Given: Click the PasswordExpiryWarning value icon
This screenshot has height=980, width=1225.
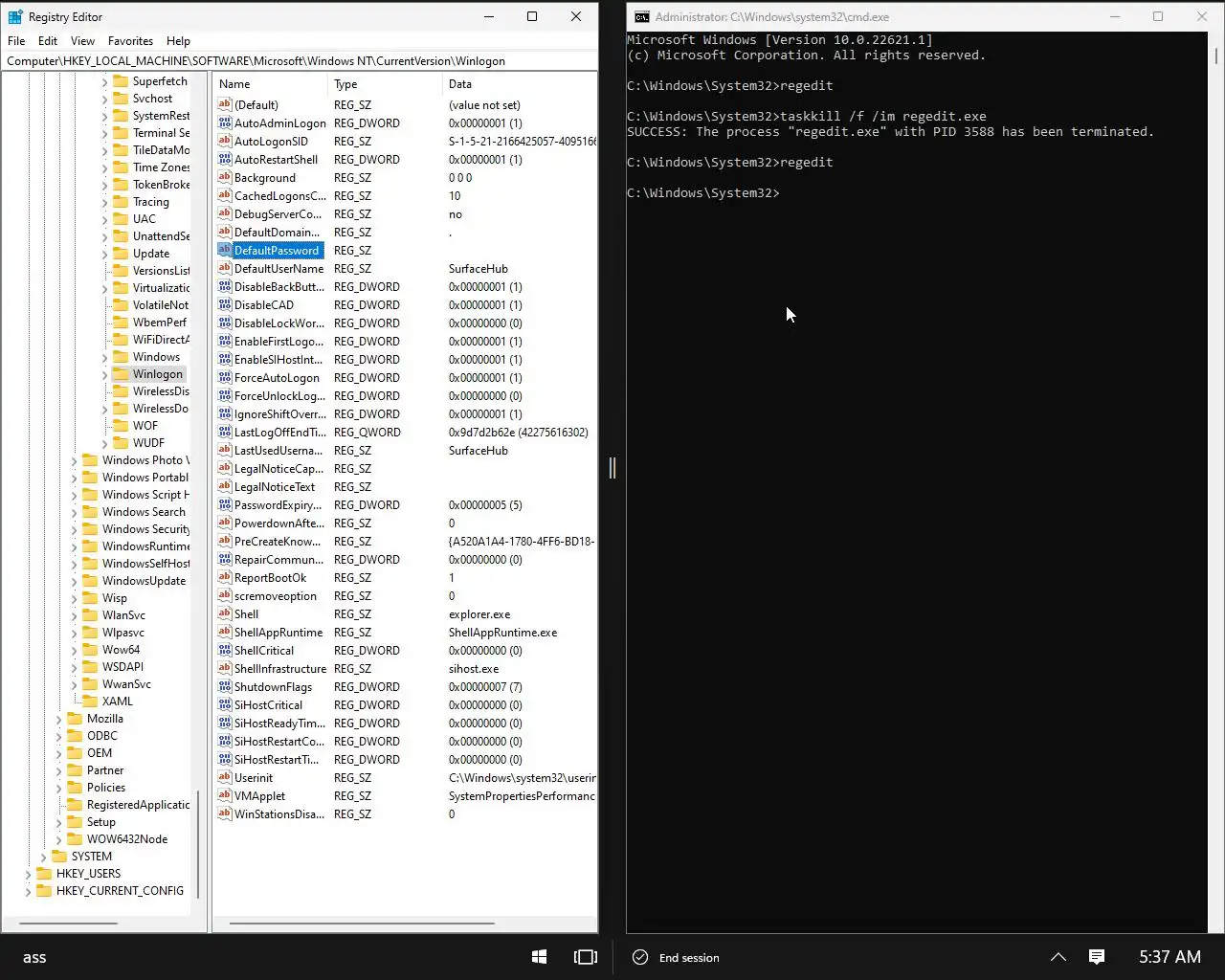Looking at the screenshot, I should [225, 504].
